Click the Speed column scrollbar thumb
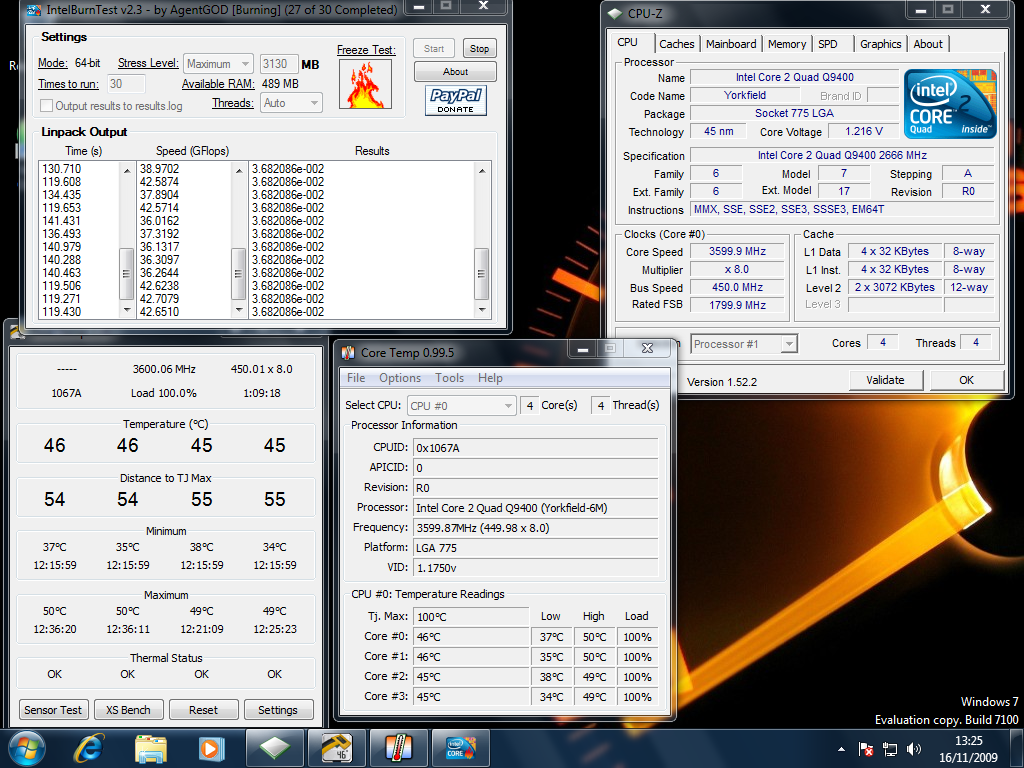This screenshot has height=768, width=1024. [238, 274]
